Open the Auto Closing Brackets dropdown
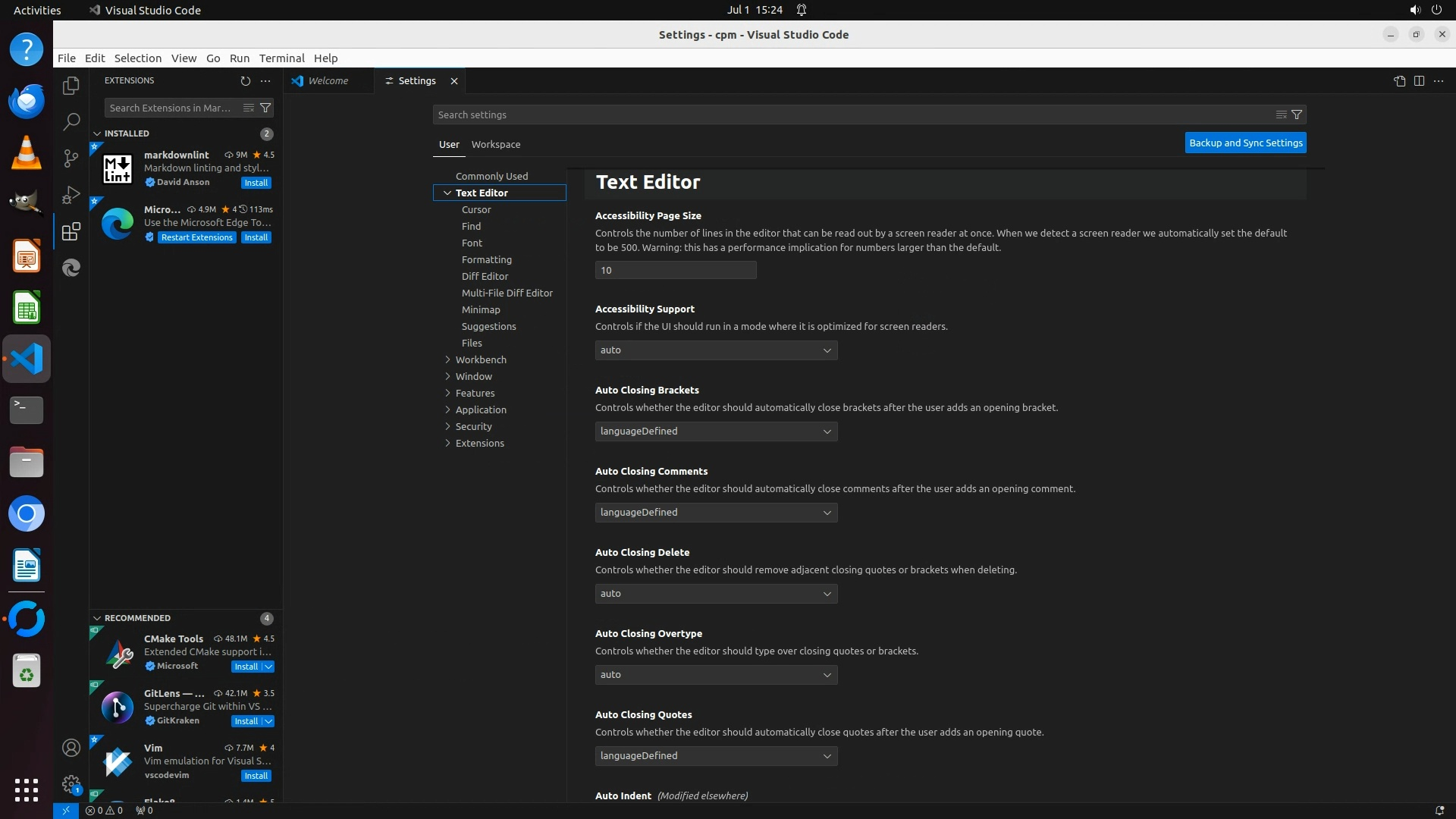1456x819 pixels. point(716,431)
